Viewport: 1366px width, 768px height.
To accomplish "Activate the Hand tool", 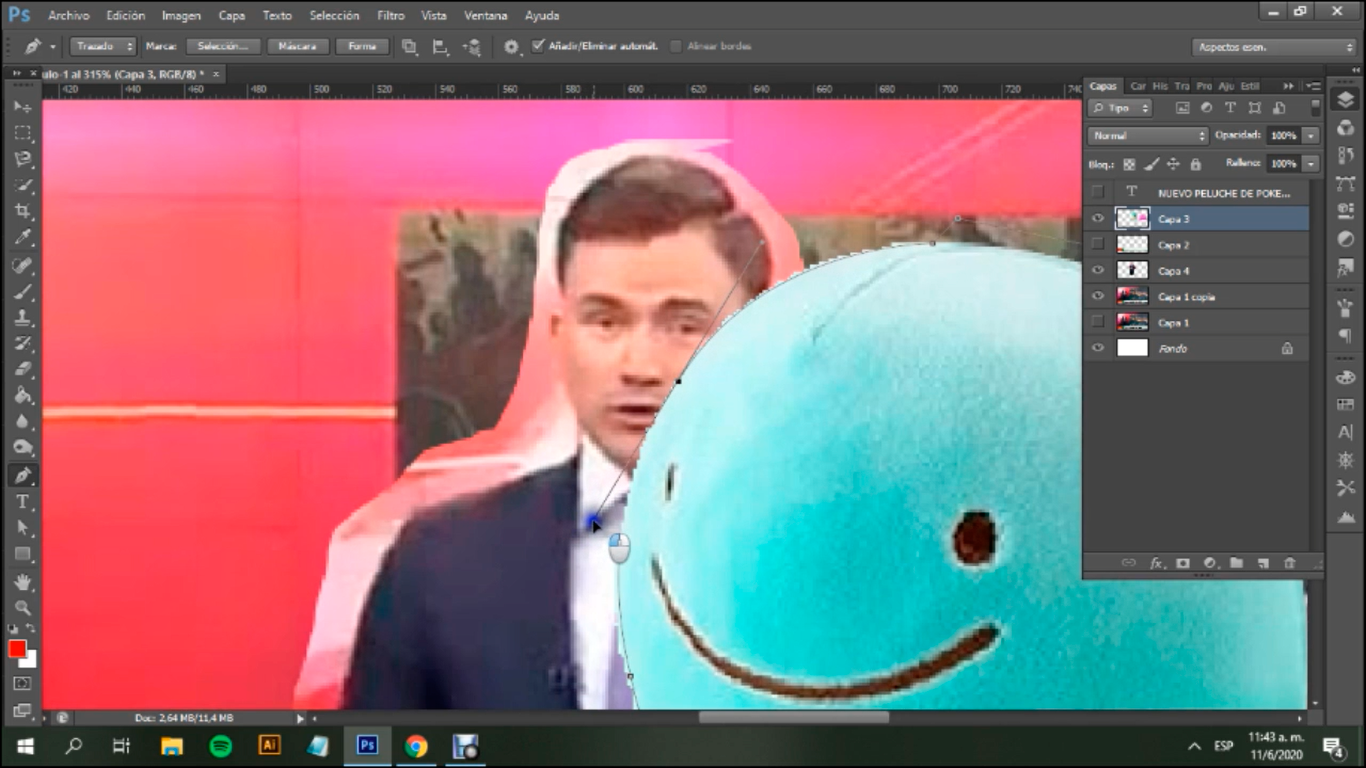I will 22,581.
